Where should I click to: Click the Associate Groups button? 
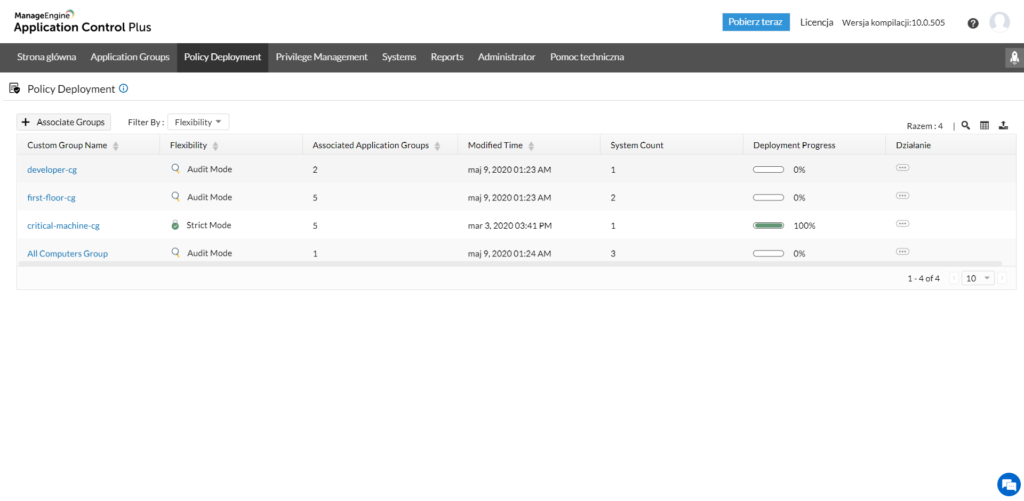[63, 122]
